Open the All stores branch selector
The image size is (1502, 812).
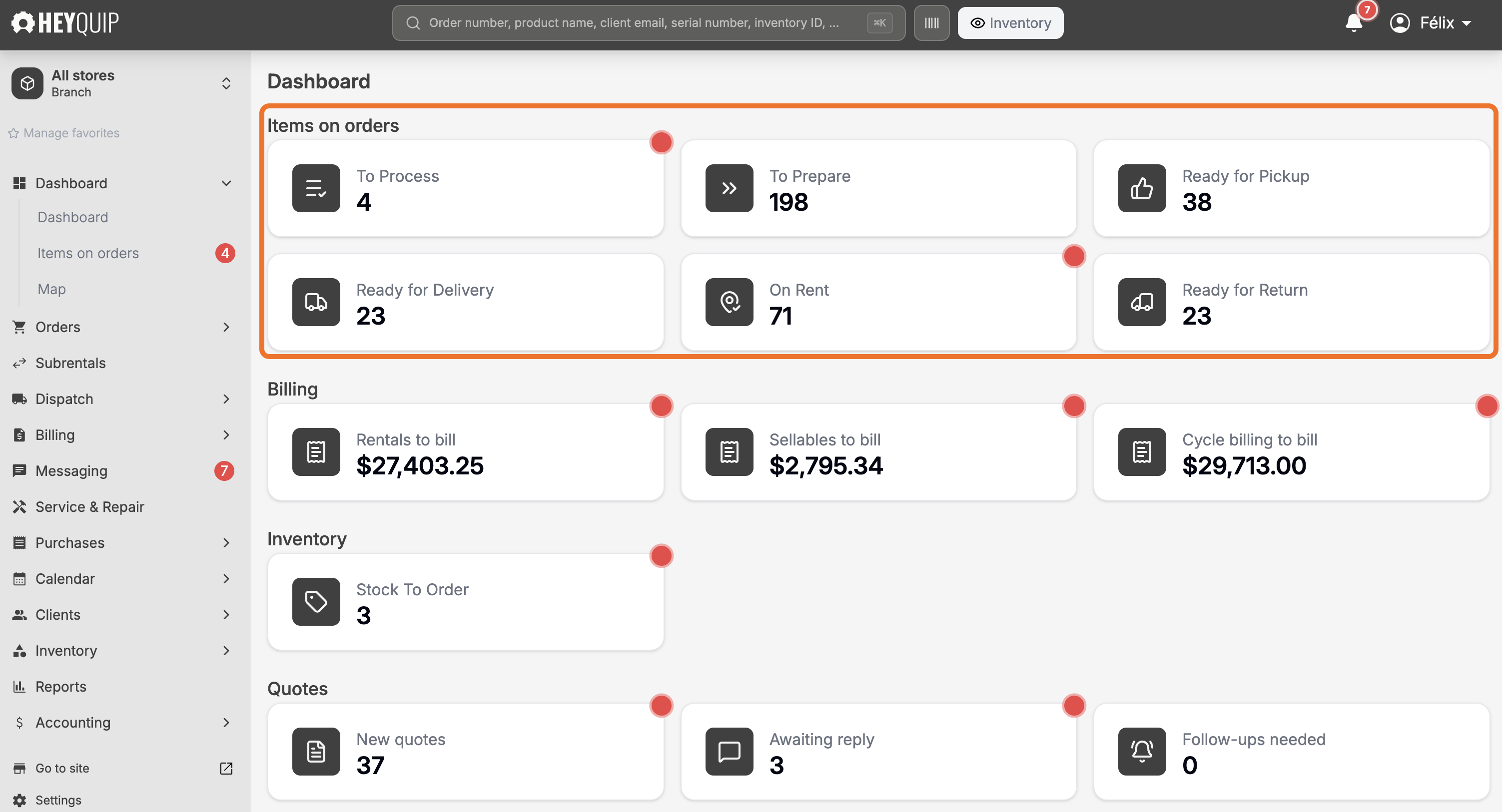click(123, 83)
